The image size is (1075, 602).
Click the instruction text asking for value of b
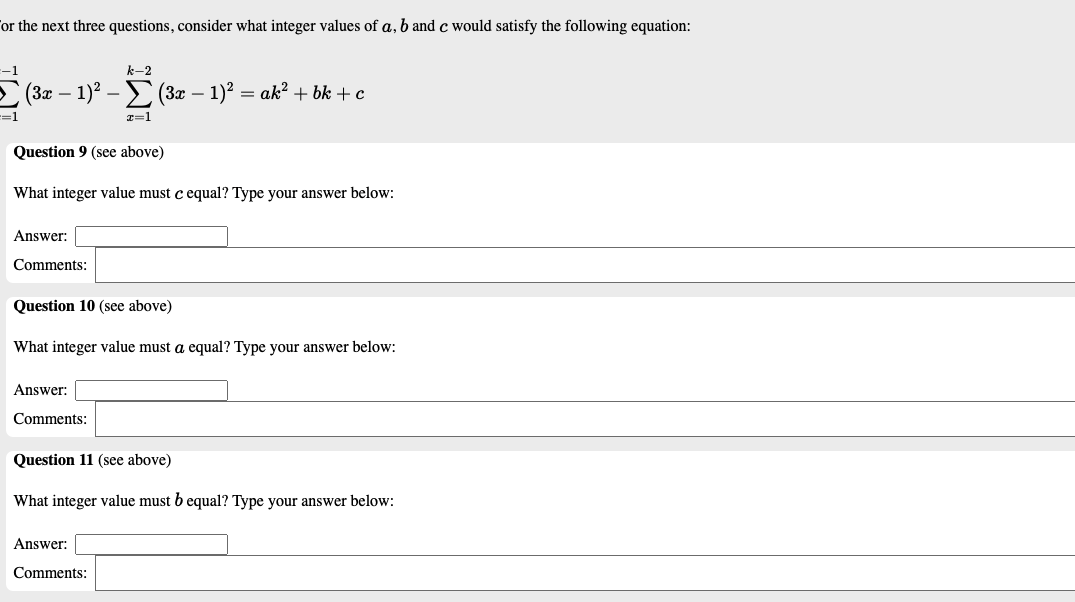202,500
